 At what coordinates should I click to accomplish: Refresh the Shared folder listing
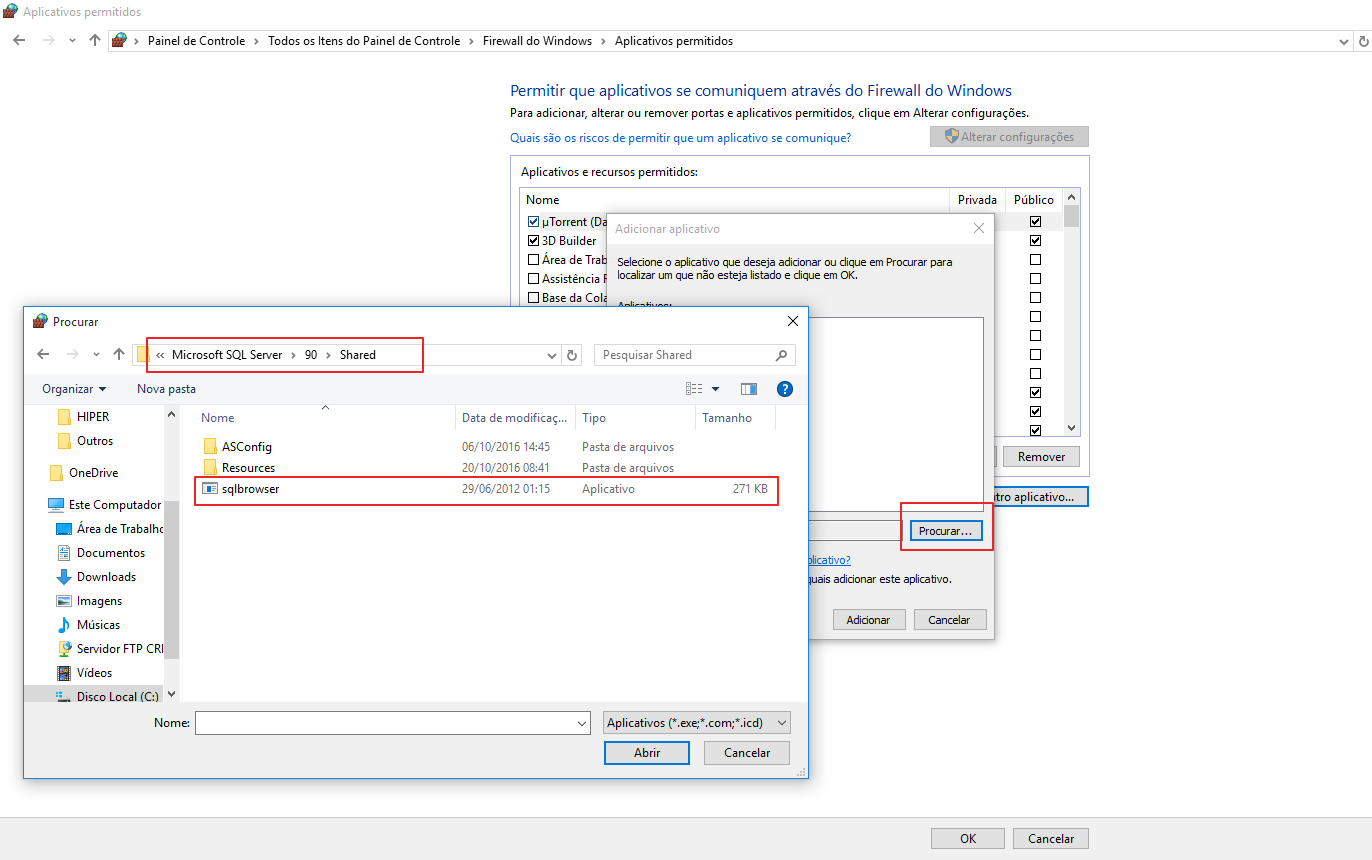[572, 355]
